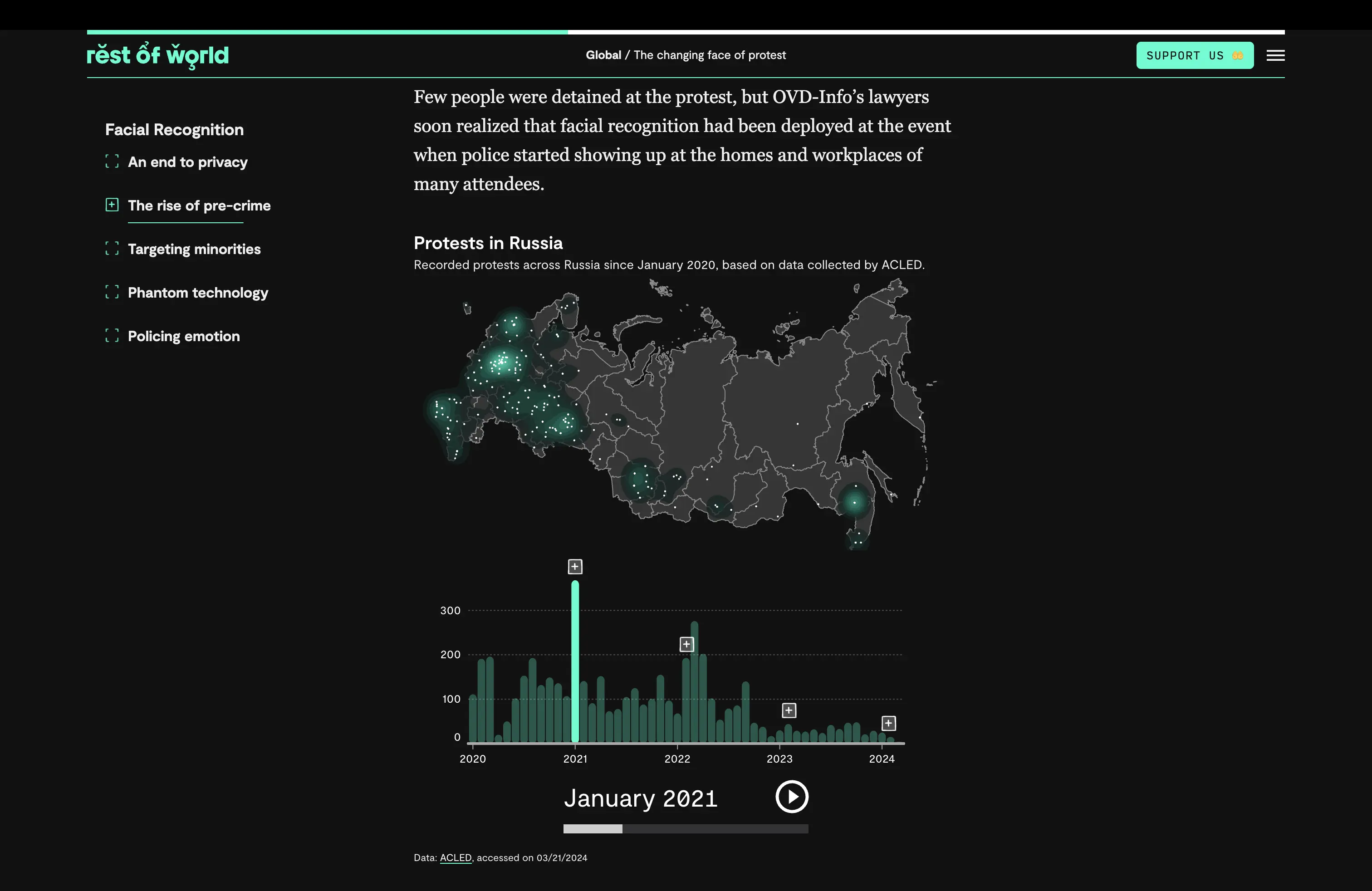Jump to the Policing emotion section
Image resolution: width=1372 pixels, height=891 pixels.
[183, 336]
